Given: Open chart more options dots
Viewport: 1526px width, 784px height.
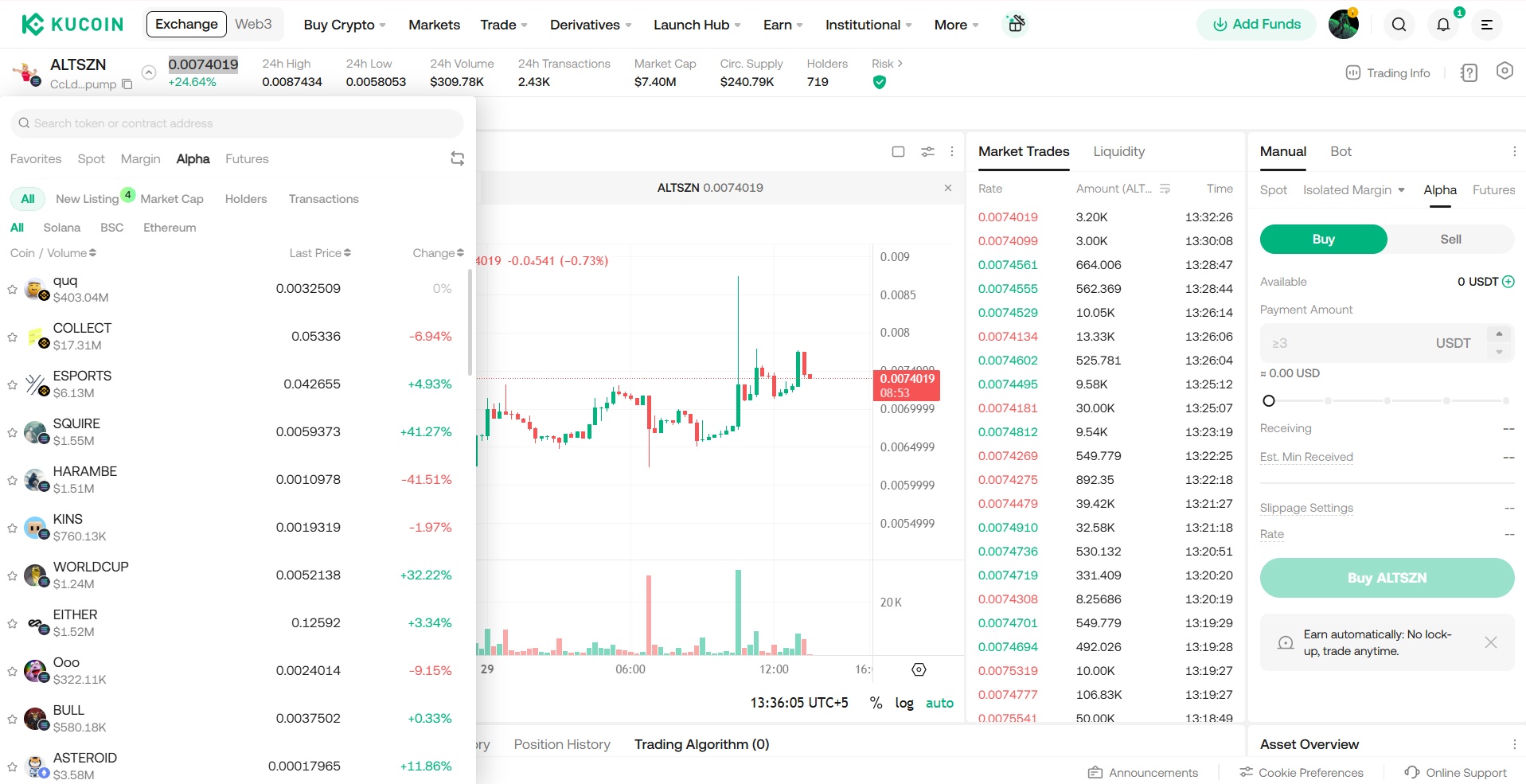Looking at the screenshot, I should click(x=952, y=151).
